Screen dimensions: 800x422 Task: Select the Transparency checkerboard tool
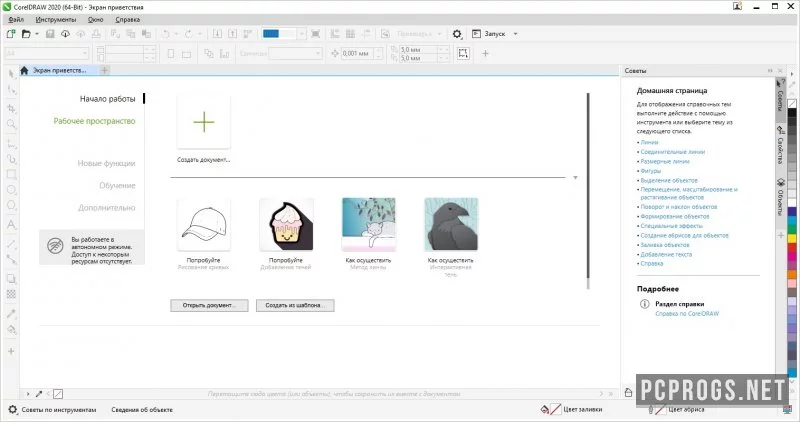pos(11,294)
